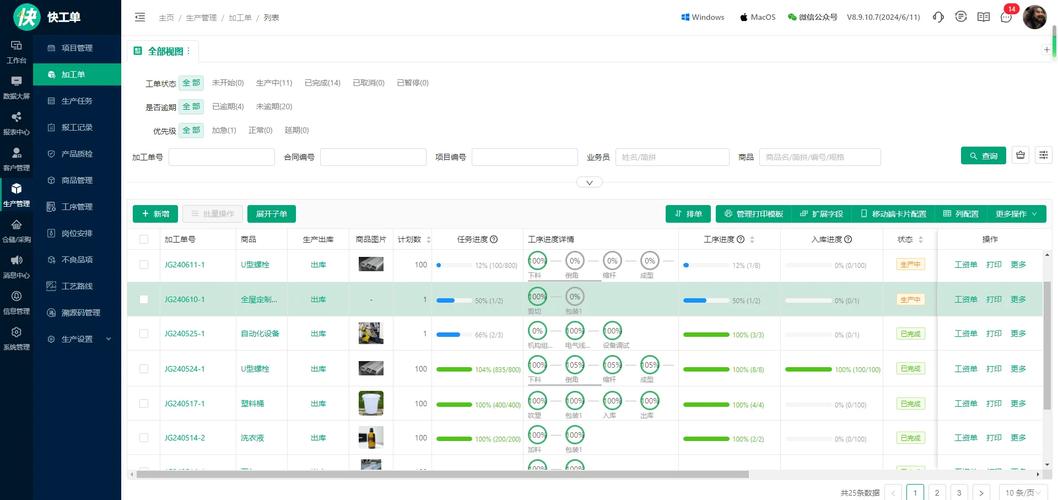Open 更多 menu for JG240611-1
1058x500 pixels.
(x=1018, y=265)
